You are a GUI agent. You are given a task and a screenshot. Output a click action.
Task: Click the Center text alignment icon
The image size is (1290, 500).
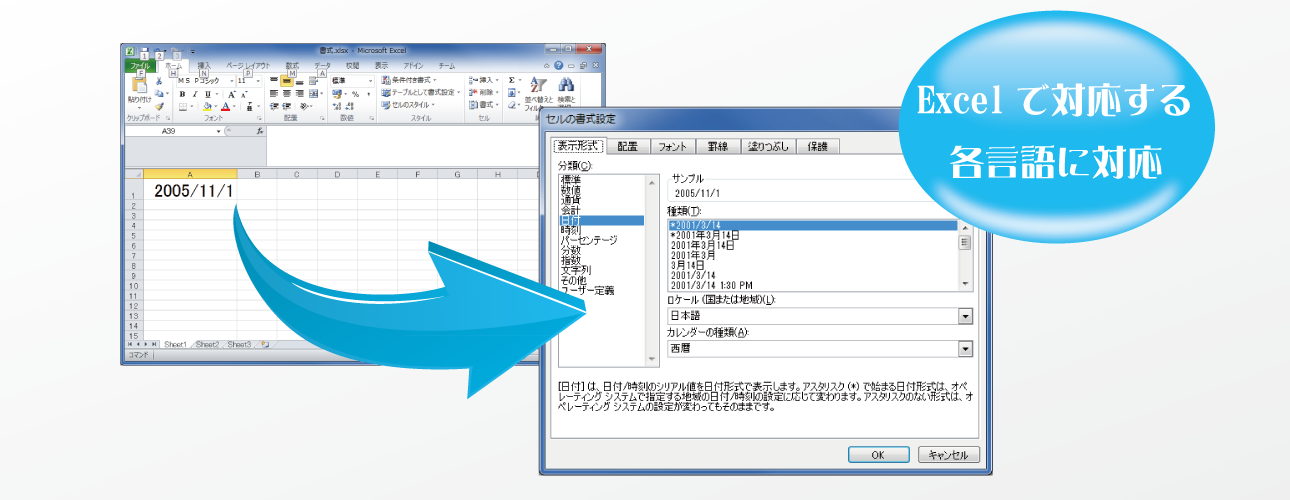click(x=286, y=94)
